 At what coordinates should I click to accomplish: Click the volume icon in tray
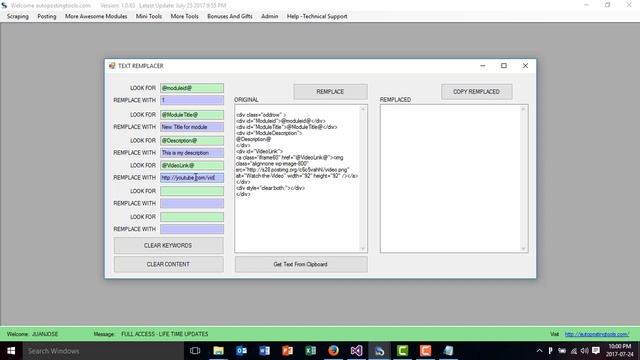click(584, 351)
